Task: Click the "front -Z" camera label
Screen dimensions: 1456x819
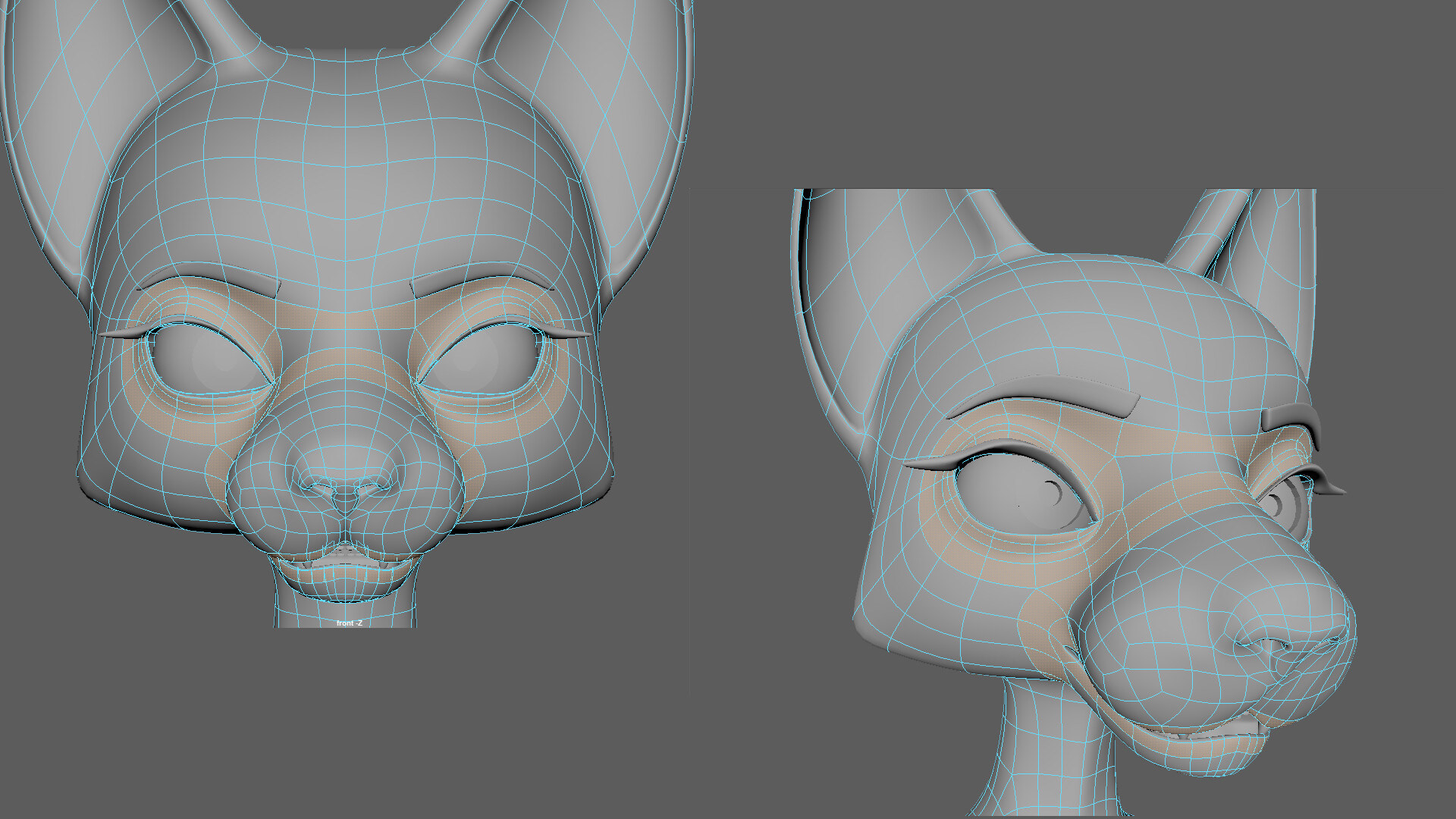Action: click(x=350, y=623)
